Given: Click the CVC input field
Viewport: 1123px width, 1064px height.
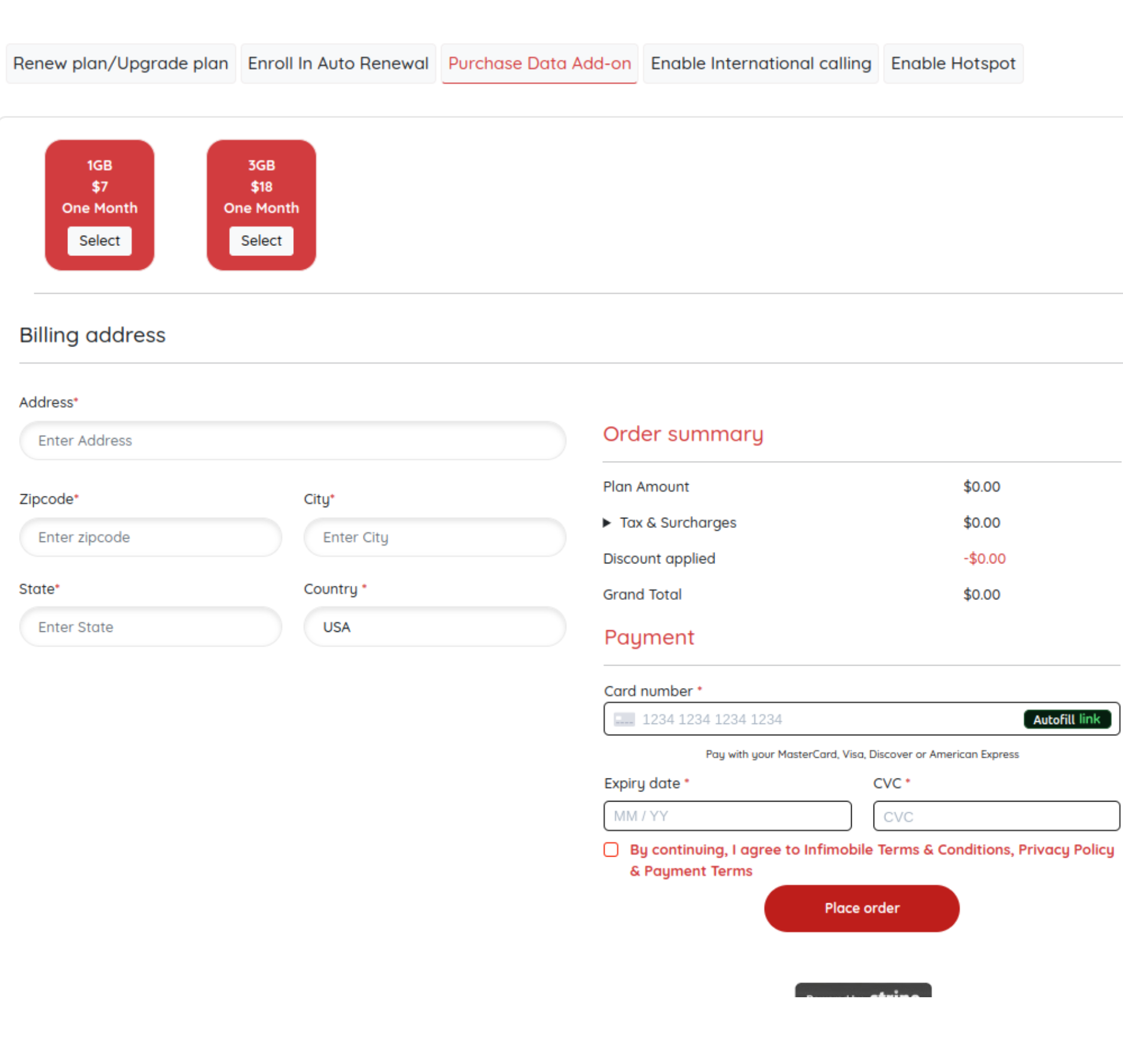Looking at the screenshot, I should [996, 816].
